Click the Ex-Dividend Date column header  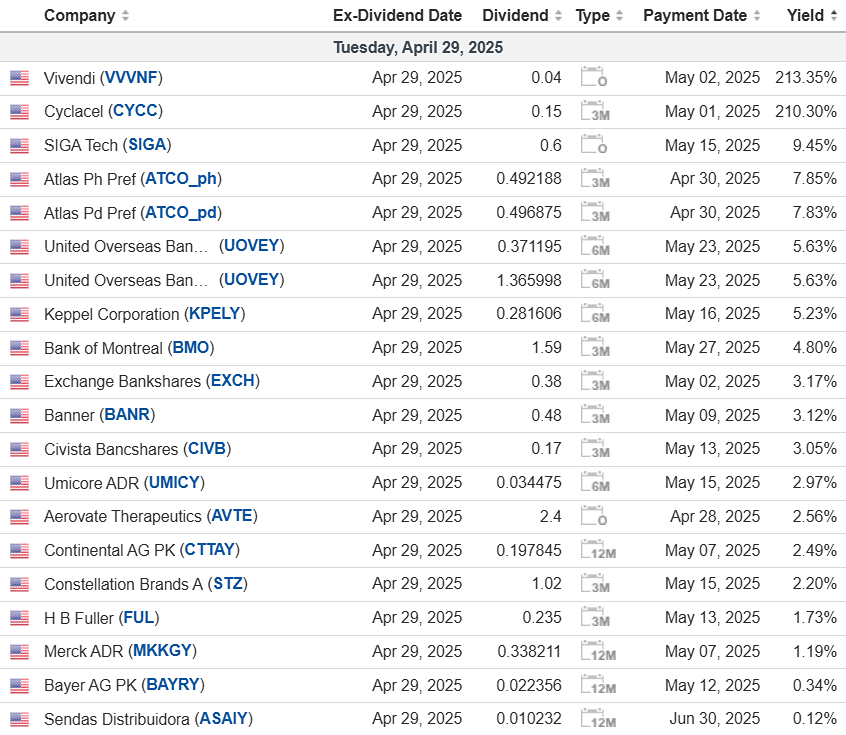[397, 16]
